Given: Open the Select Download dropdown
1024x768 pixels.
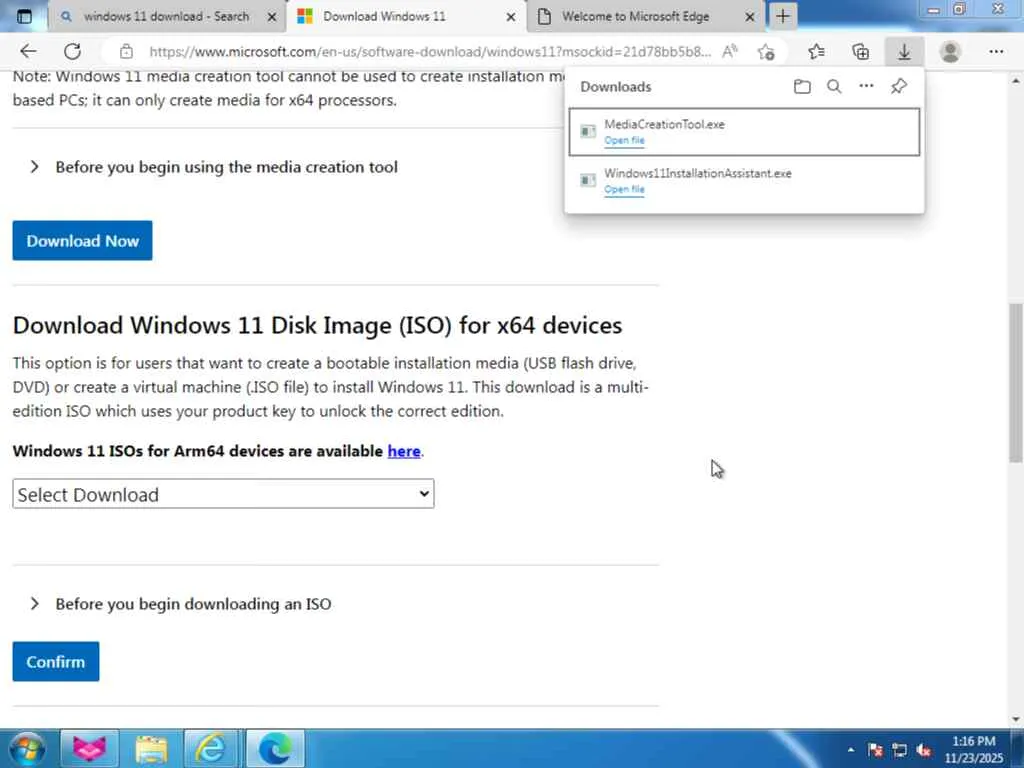Looking at the screenshot, I should [x=223, y=494].
